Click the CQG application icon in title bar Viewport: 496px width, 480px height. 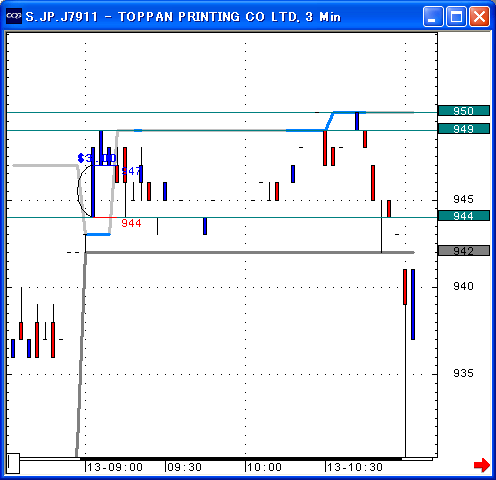14,16
